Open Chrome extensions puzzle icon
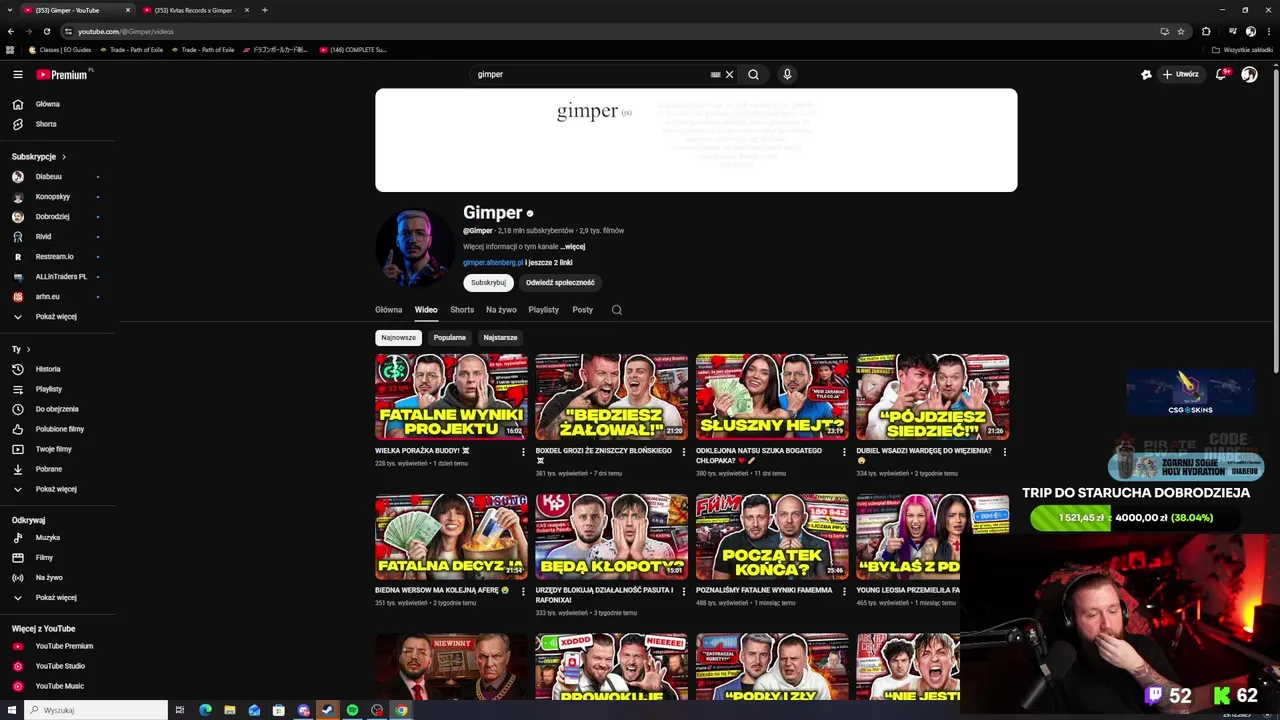The height and width of the screenshot is (720, 1280). tap(1206, 31)
